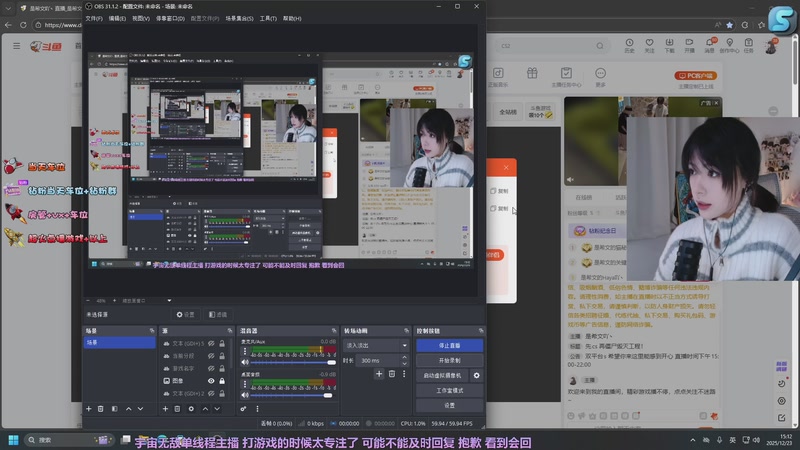Open Douyu messages bell icon
The image size is (800, 450).
click(710, 45)
